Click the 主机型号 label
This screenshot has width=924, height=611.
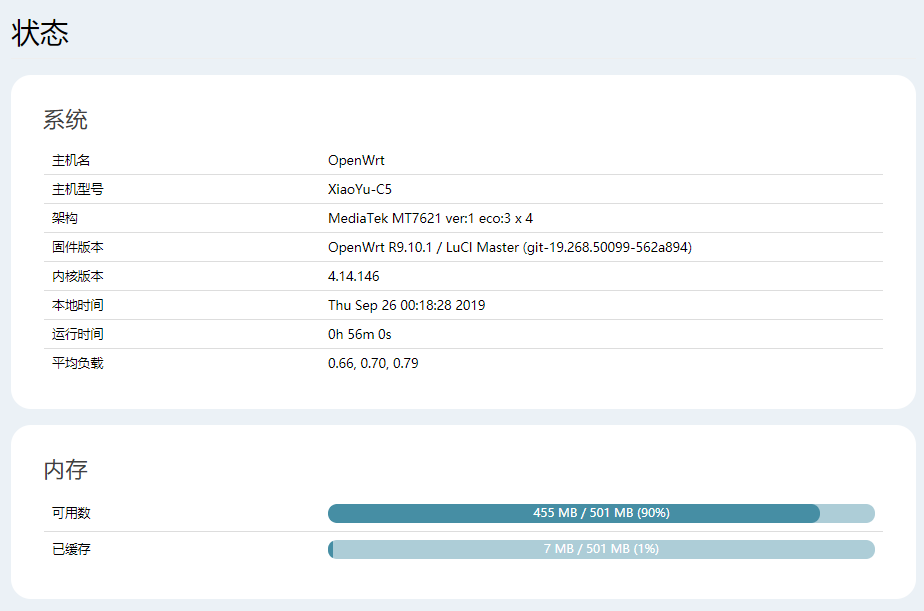[x=78, y=189]
